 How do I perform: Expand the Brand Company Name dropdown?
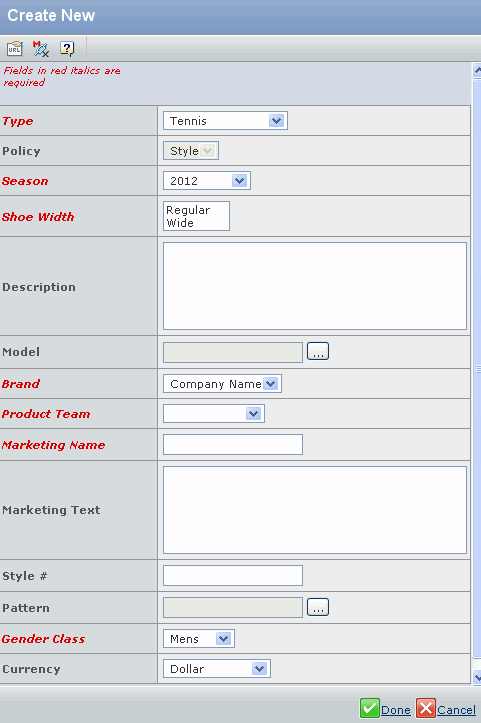222,384
